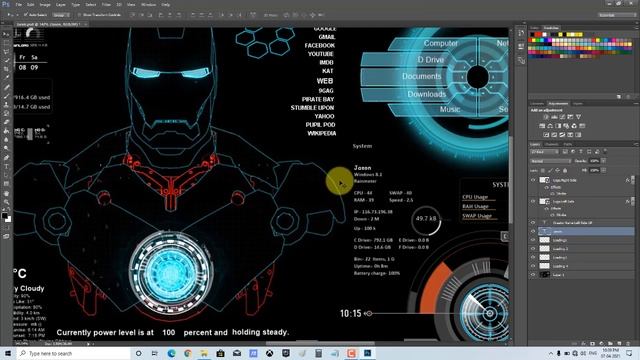Open the Fill slider arrow
The height and width of the screenshot is (360, 640).
(603, 170)
